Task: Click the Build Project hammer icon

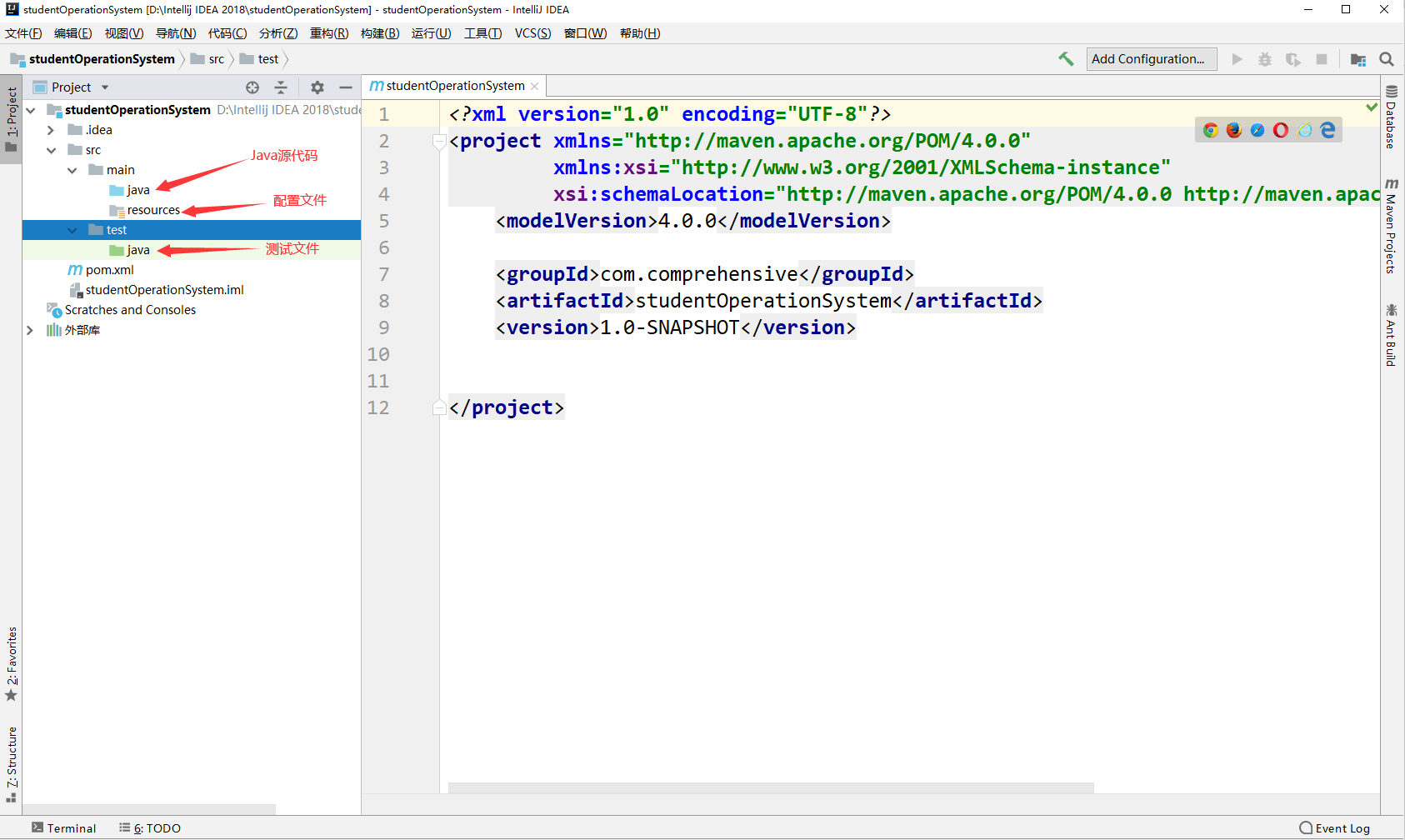Action: pyautogui.click(x=1066, y=59)
